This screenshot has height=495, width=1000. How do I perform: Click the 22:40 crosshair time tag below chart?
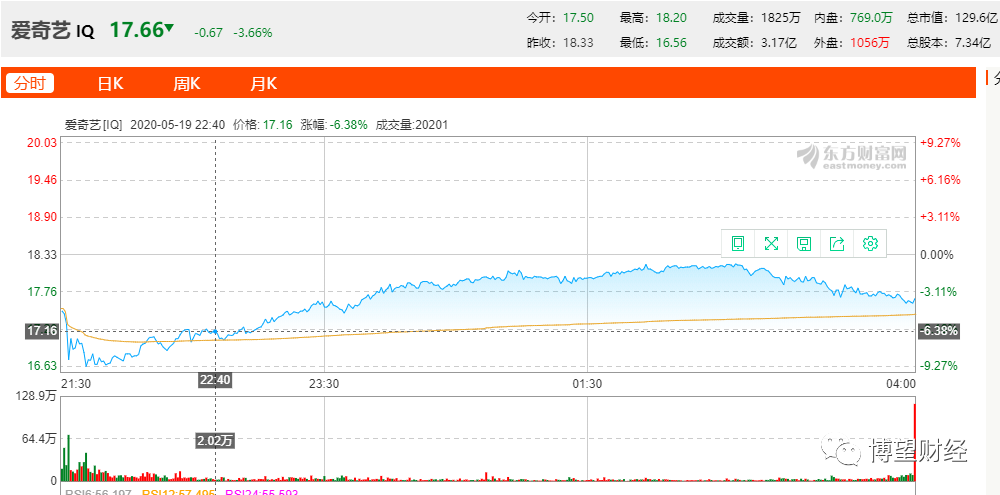point(216,381)
